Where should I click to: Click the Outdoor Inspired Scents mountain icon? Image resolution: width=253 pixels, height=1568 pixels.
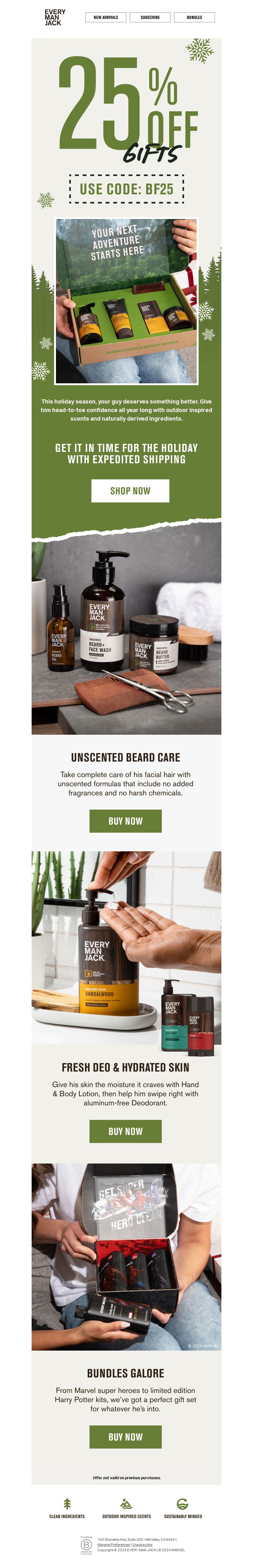click(x=126, y=1504)
